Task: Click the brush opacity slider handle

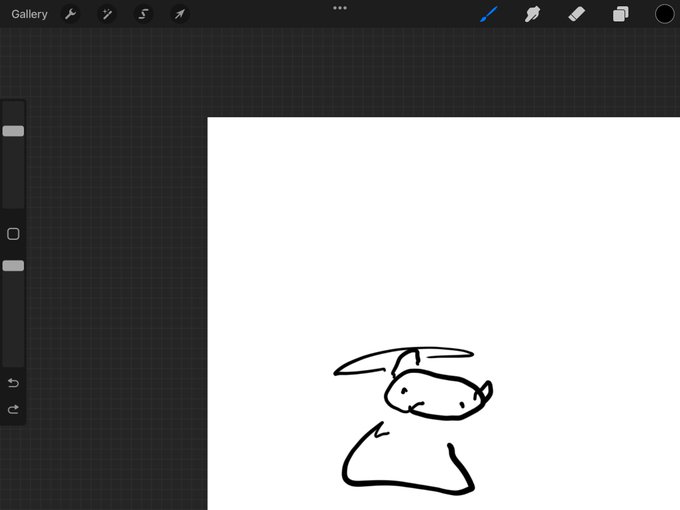Action: point(13,266)
